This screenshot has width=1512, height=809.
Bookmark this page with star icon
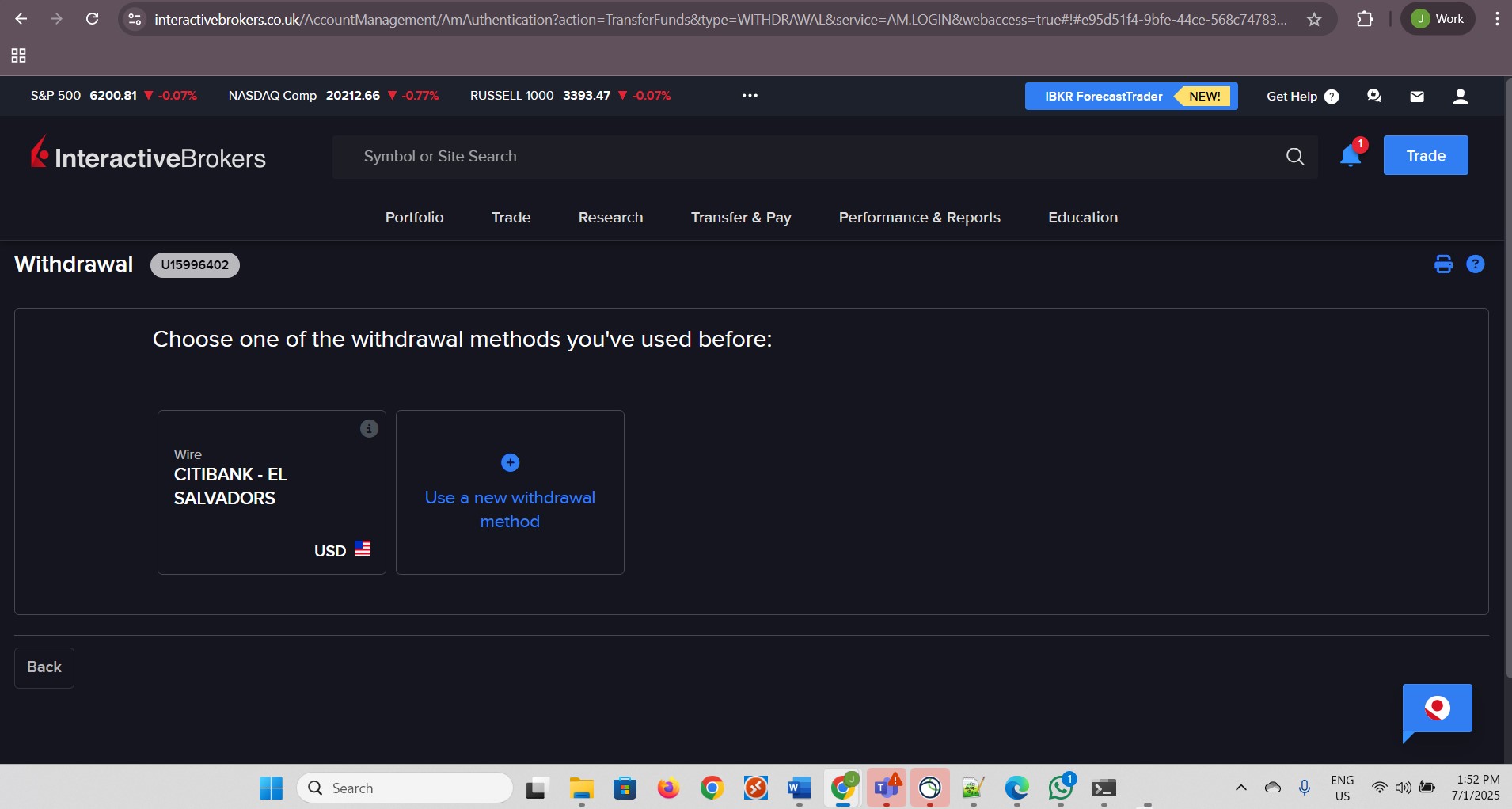pos(1314,19)
